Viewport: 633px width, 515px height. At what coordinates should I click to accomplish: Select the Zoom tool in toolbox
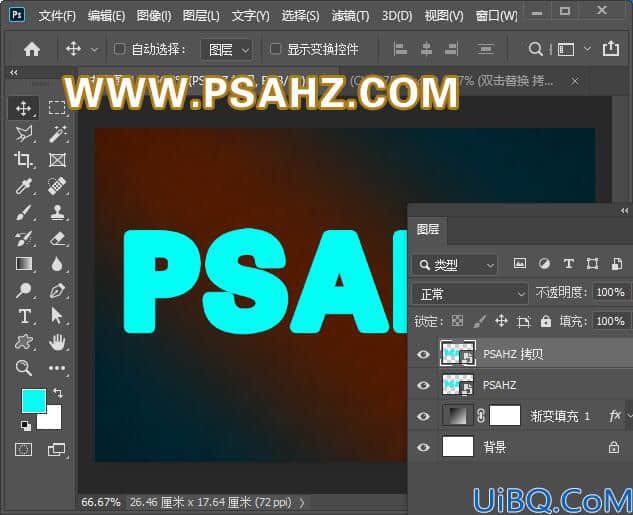point(23,368)
